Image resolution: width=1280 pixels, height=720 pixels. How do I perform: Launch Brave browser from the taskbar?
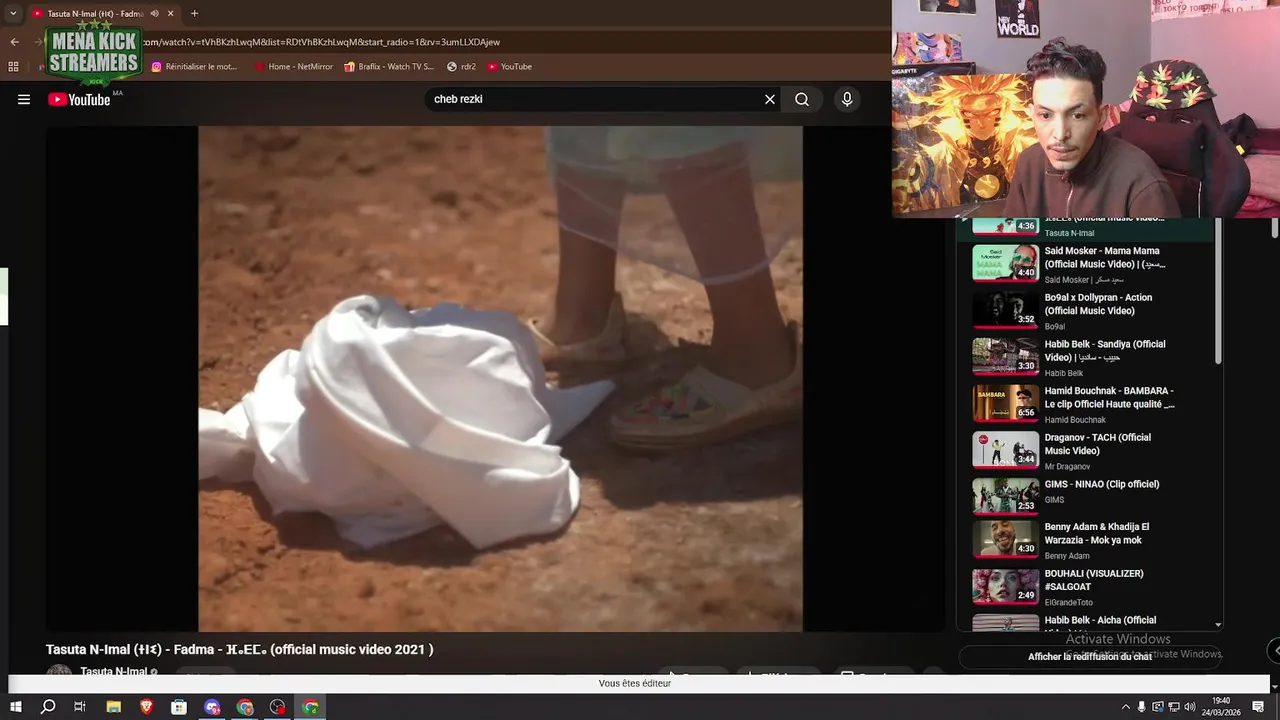(147, 707)
